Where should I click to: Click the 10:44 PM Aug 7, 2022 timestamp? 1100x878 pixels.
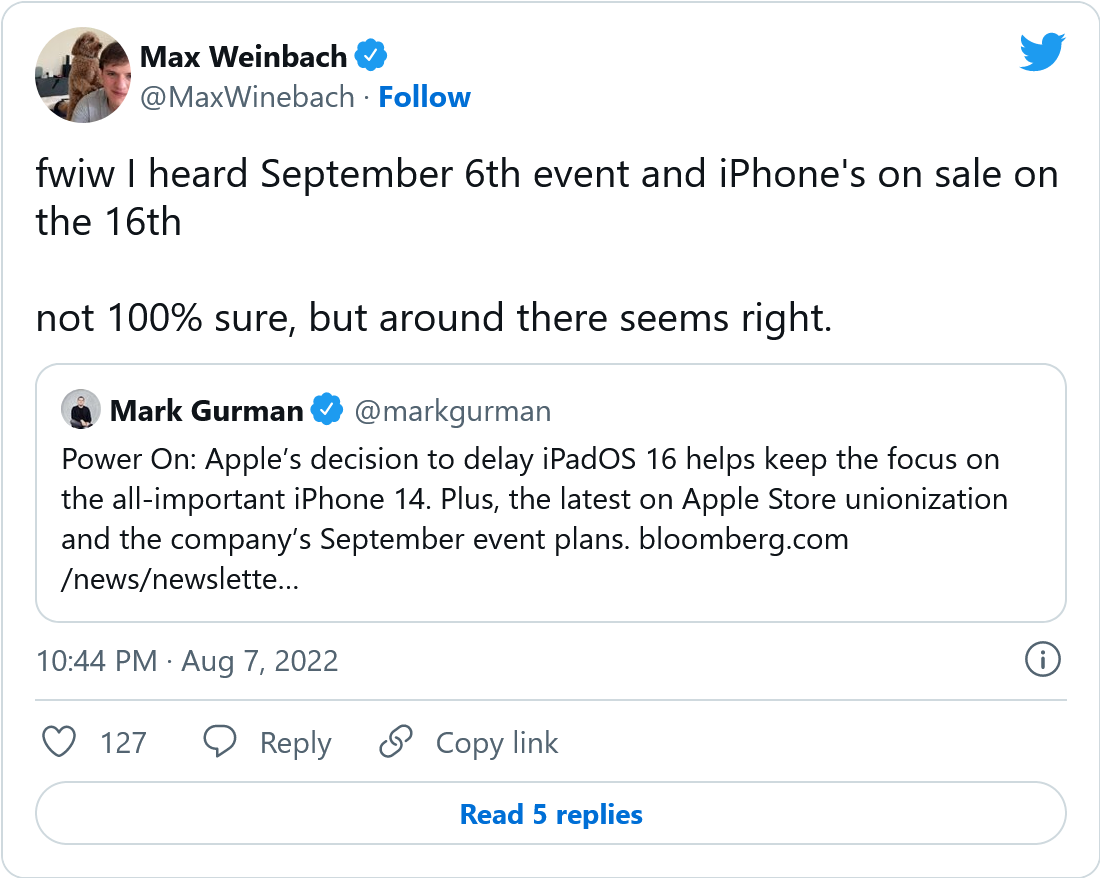click(x=187, y=661)
